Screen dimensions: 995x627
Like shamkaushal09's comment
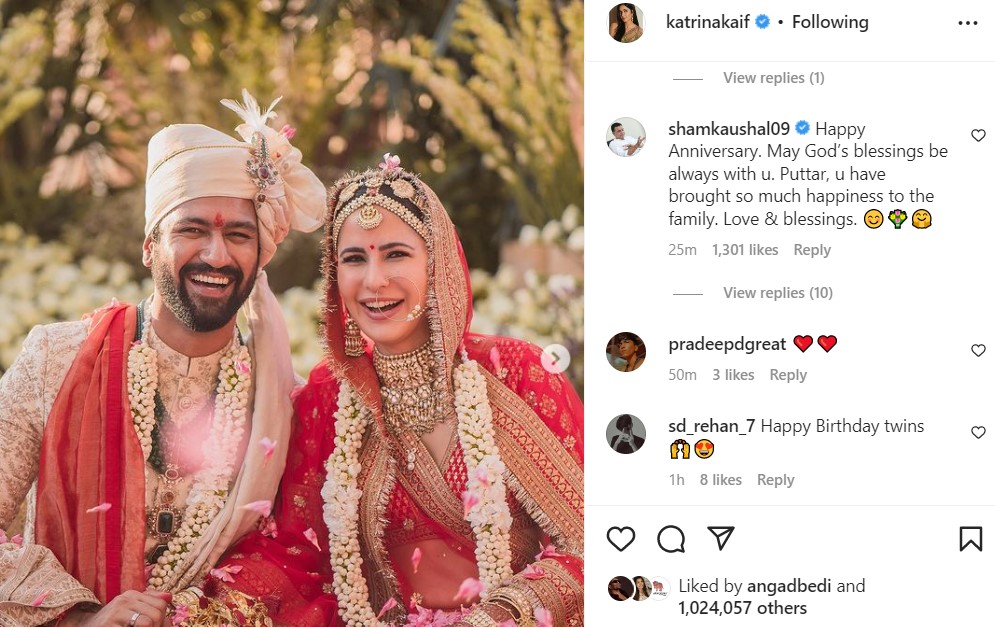(x=978, y=135)
